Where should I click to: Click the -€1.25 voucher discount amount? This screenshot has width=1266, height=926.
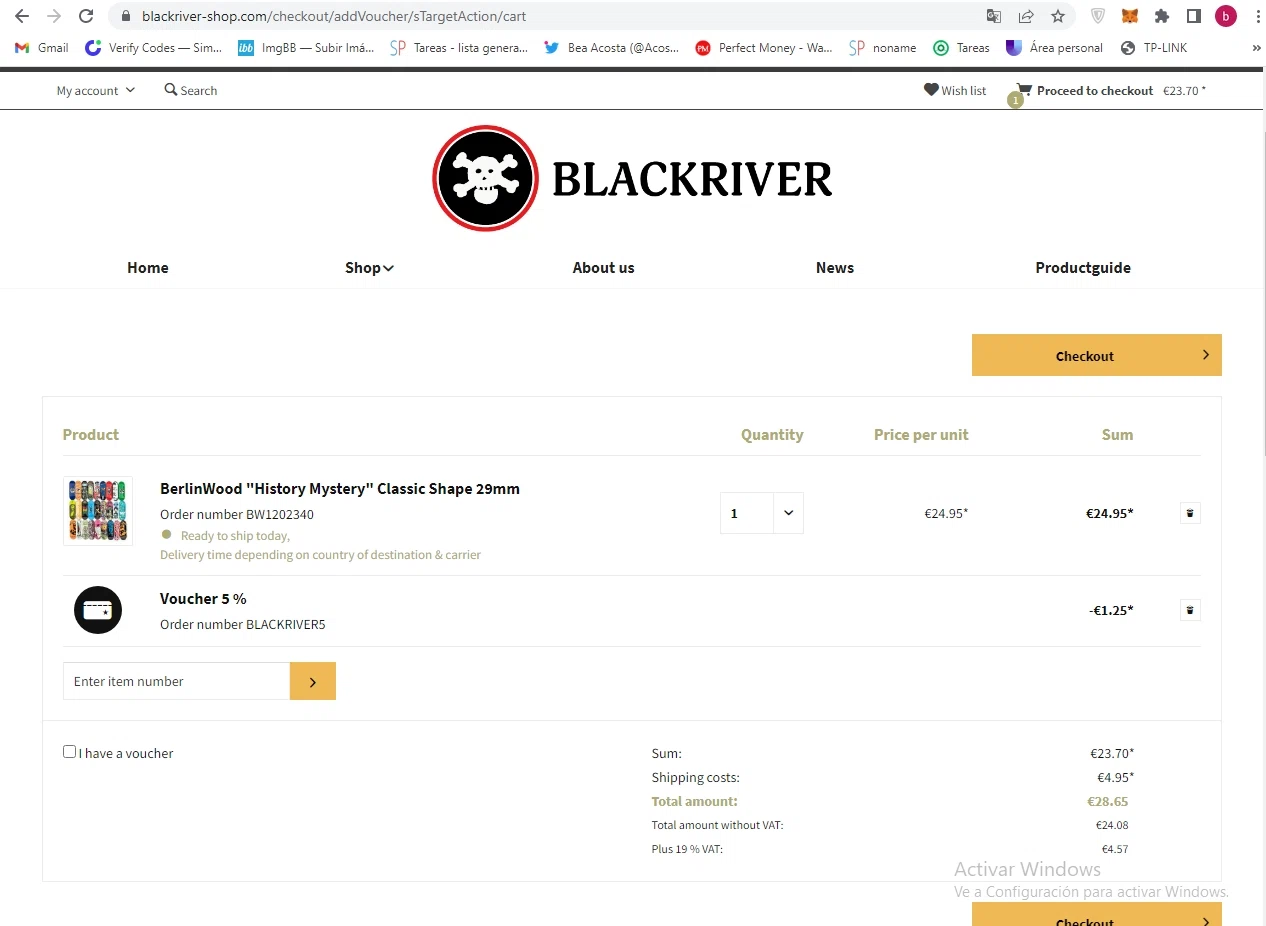point(1111,610)
